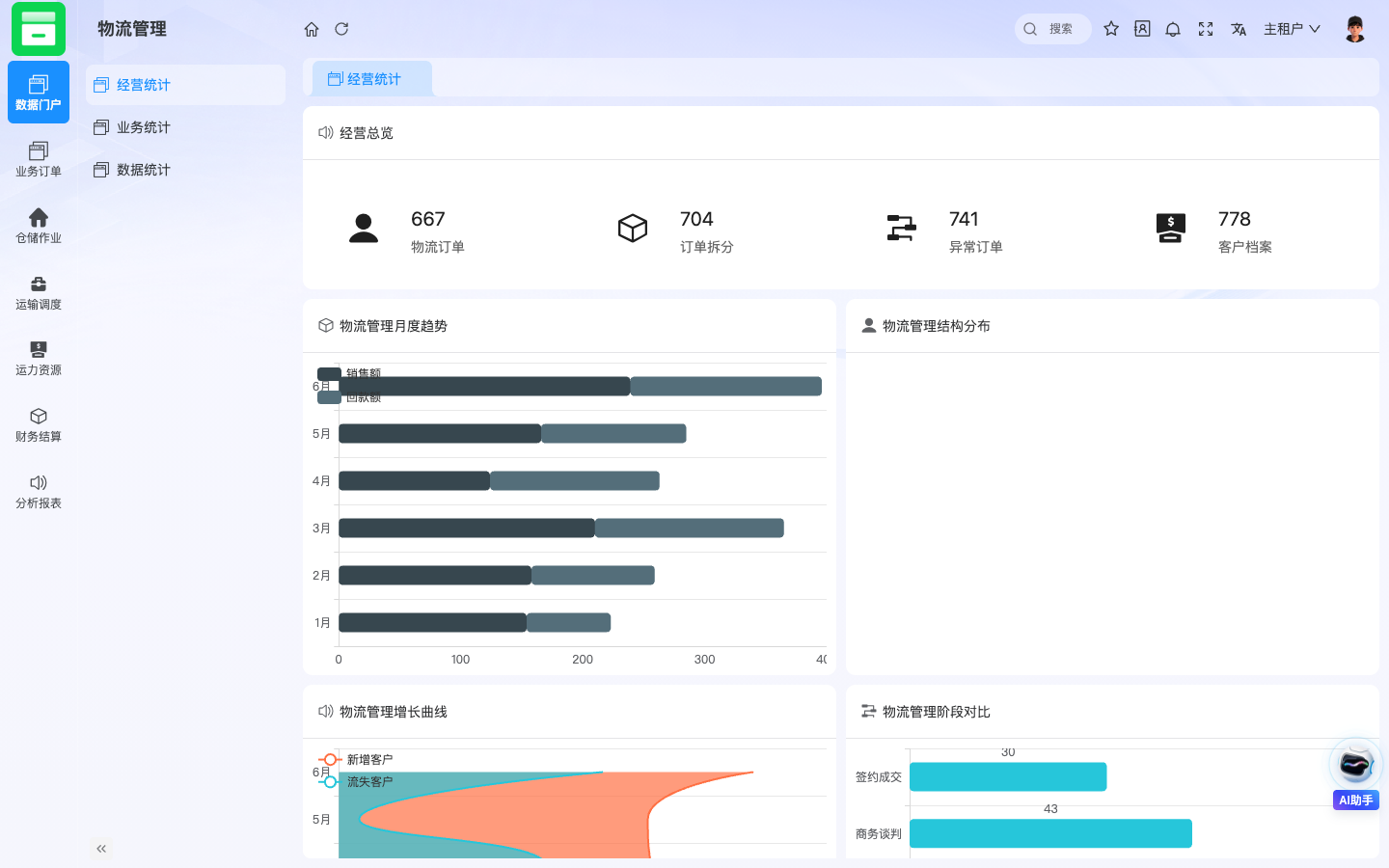1389x868 pixels.
Task: Open the 数据门户 sidebar module
Action: point(39,93)
